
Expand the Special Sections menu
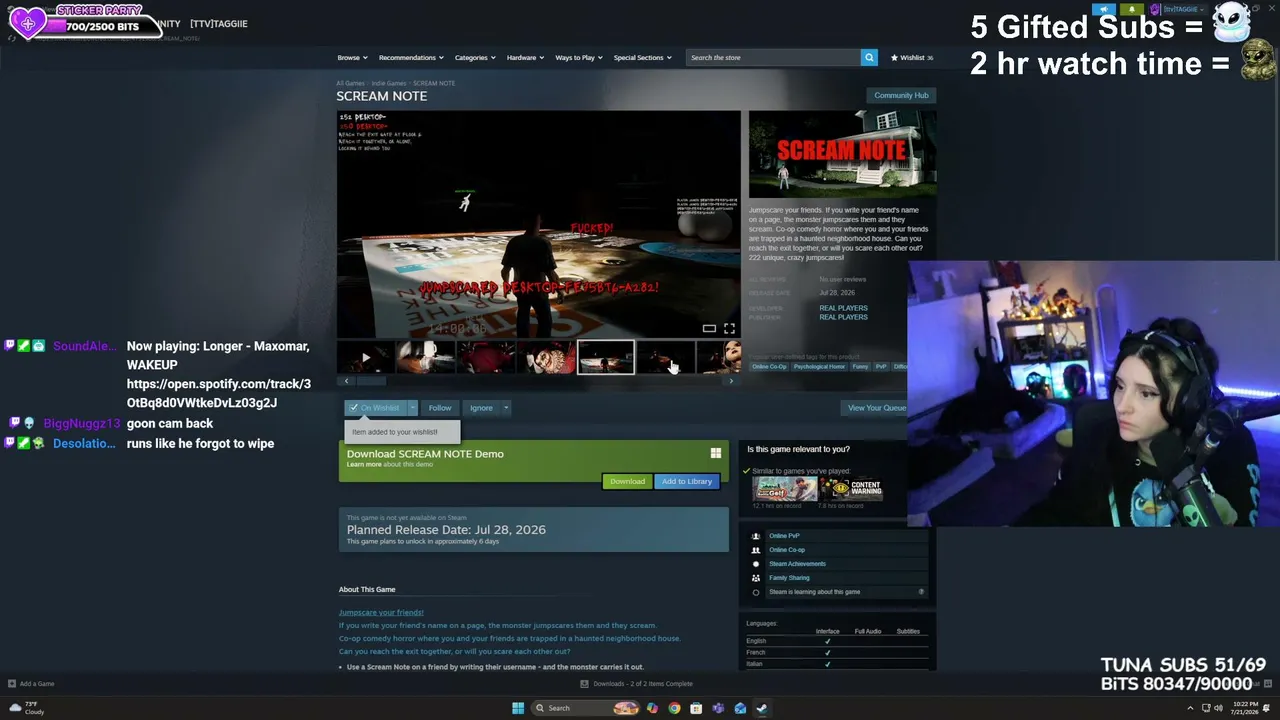point(642,58)
